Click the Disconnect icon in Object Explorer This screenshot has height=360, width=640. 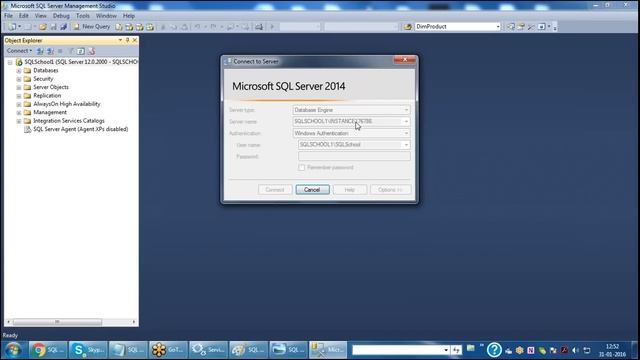click(50, 51)
